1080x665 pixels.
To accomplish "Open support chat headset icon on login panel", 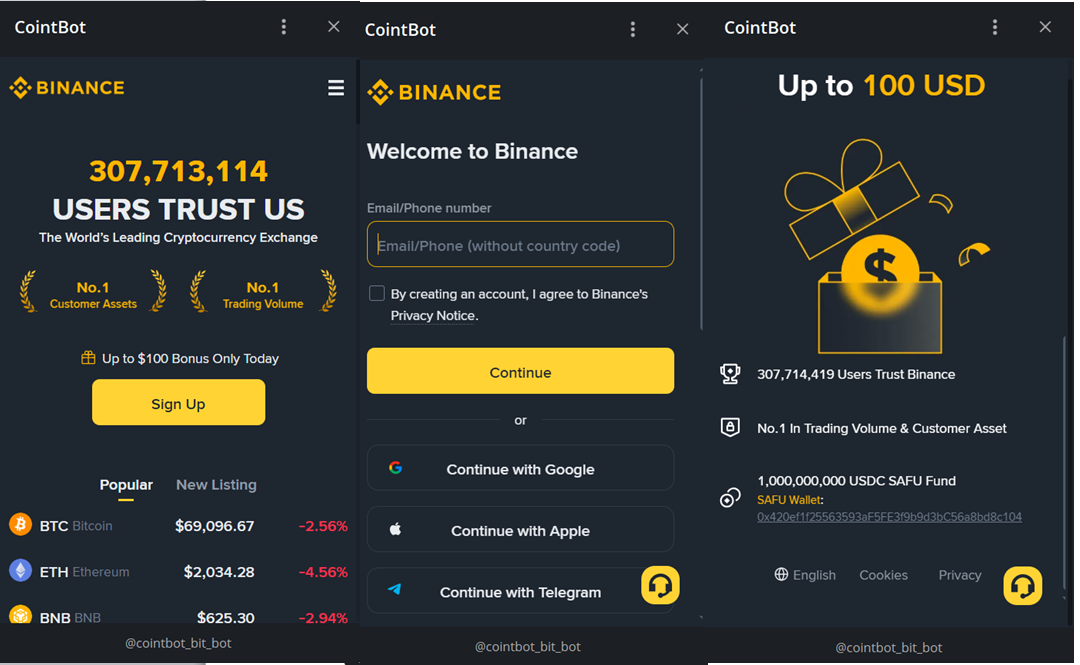I will [x=660, y=586].
